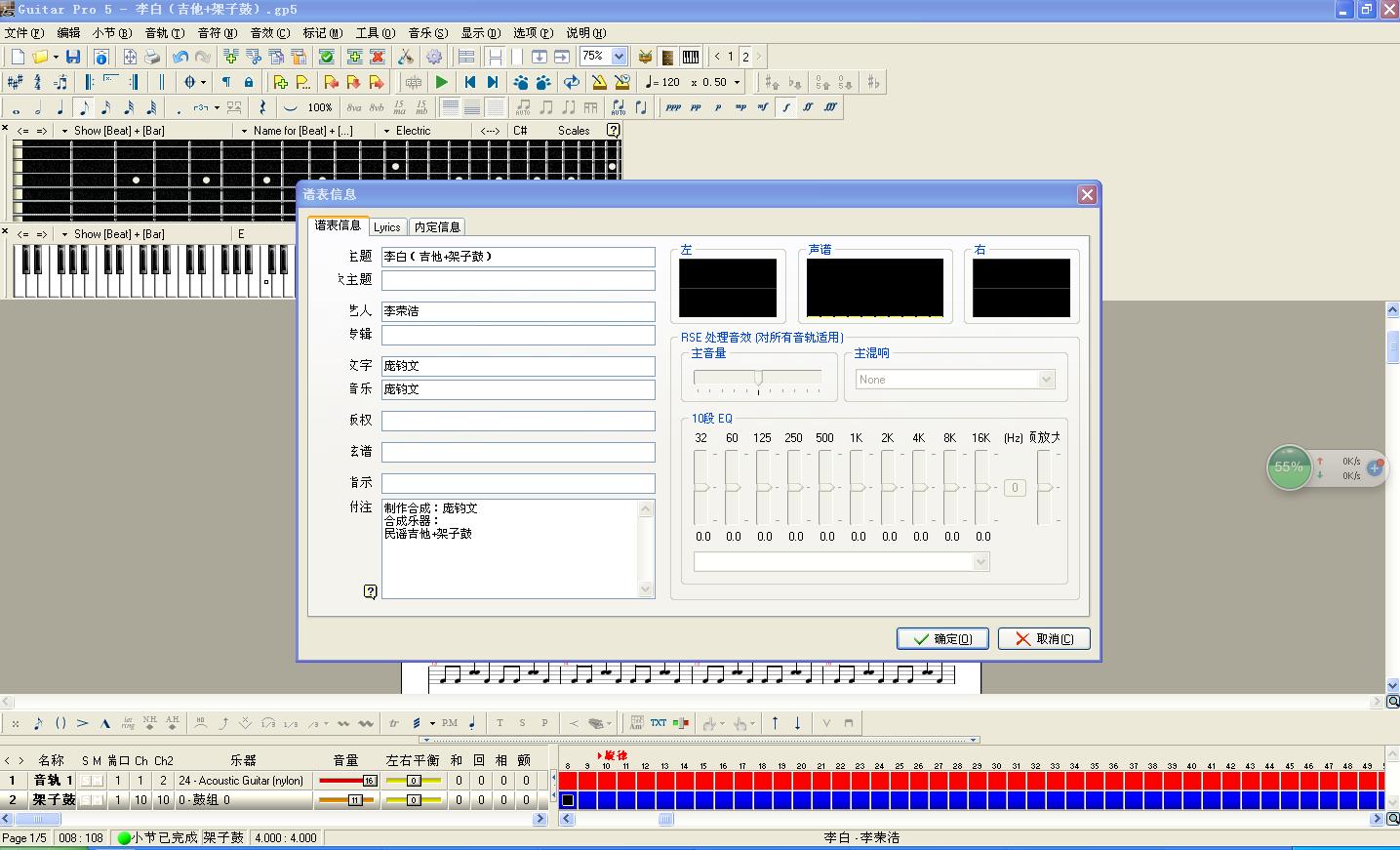This screenshot has height=850, width=1400.
Task: Open the 75% zoom dropdown
Action: coord(619,57)
